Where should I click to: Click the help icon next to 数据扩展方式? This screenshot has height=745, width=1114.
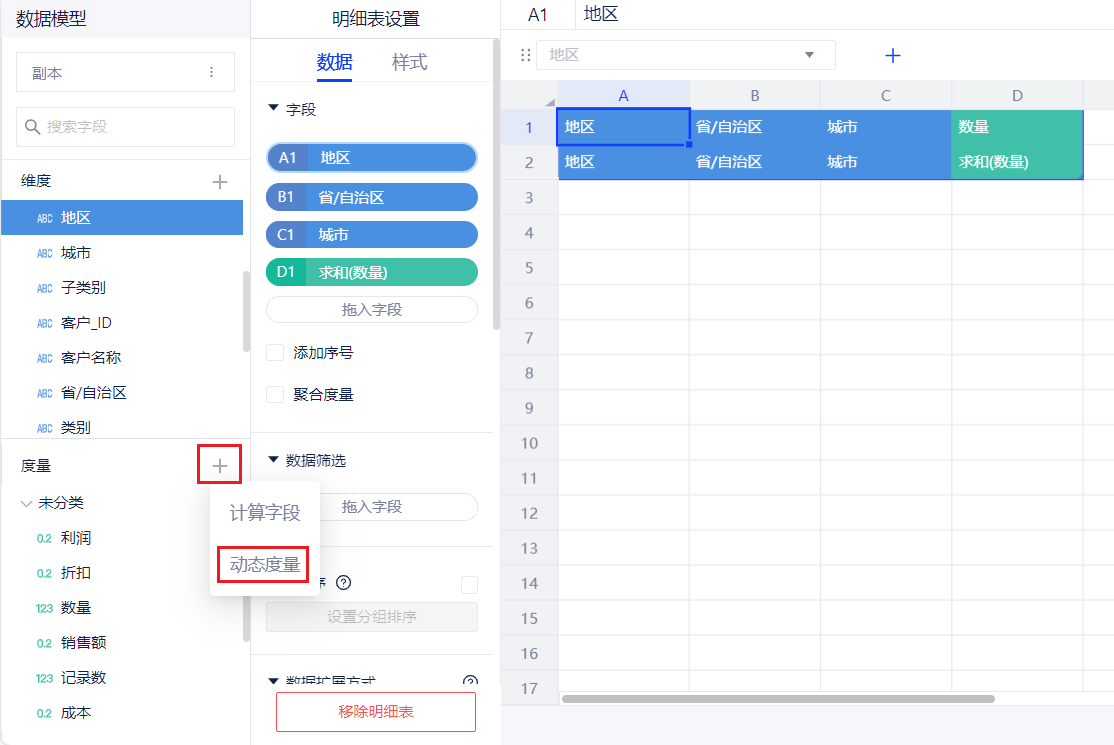click(470, 682)
